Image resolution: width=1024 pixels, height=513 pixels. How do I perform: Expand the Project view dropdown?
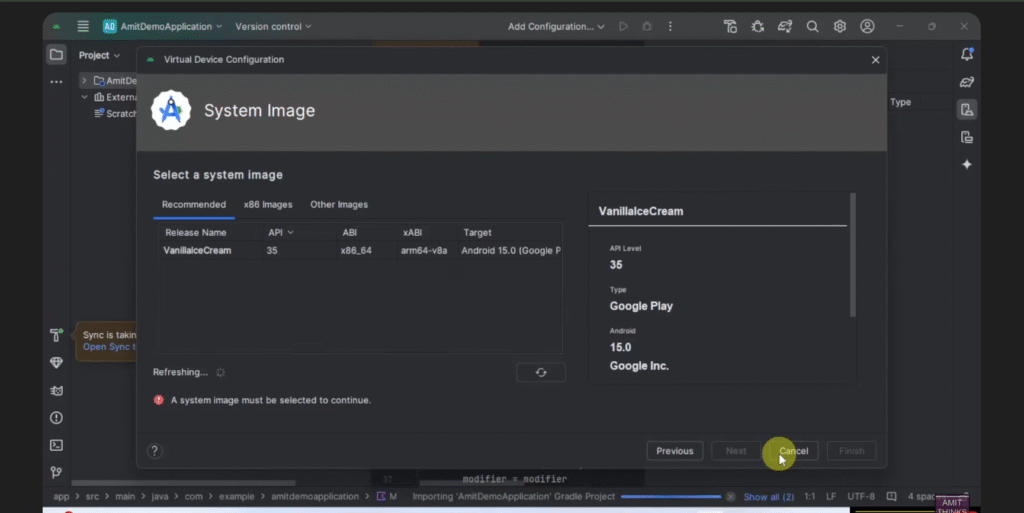[99, 55]
